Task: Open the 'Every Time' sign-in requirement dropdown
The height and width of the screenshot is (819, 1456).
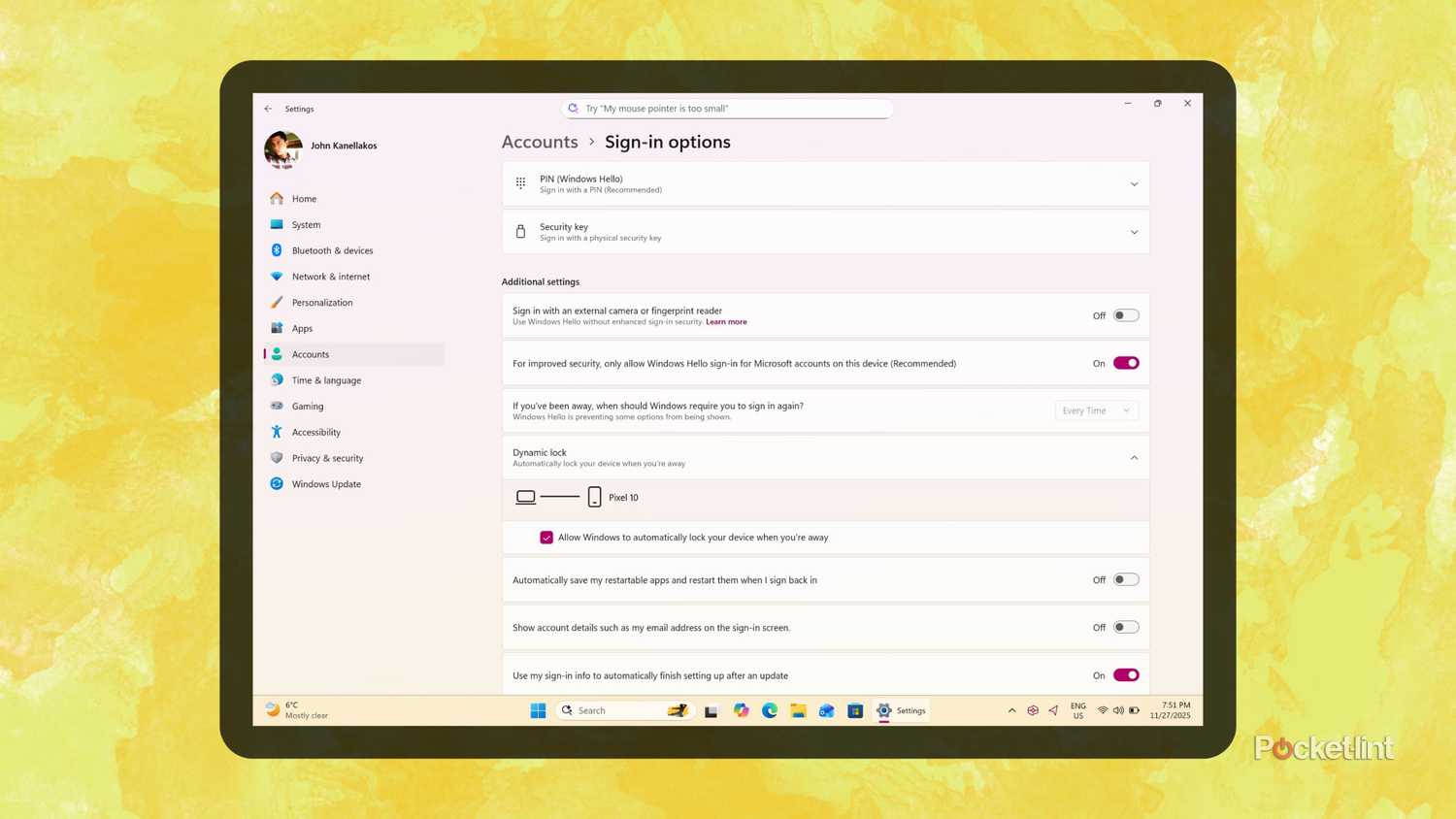Action: coord(1095,410)
